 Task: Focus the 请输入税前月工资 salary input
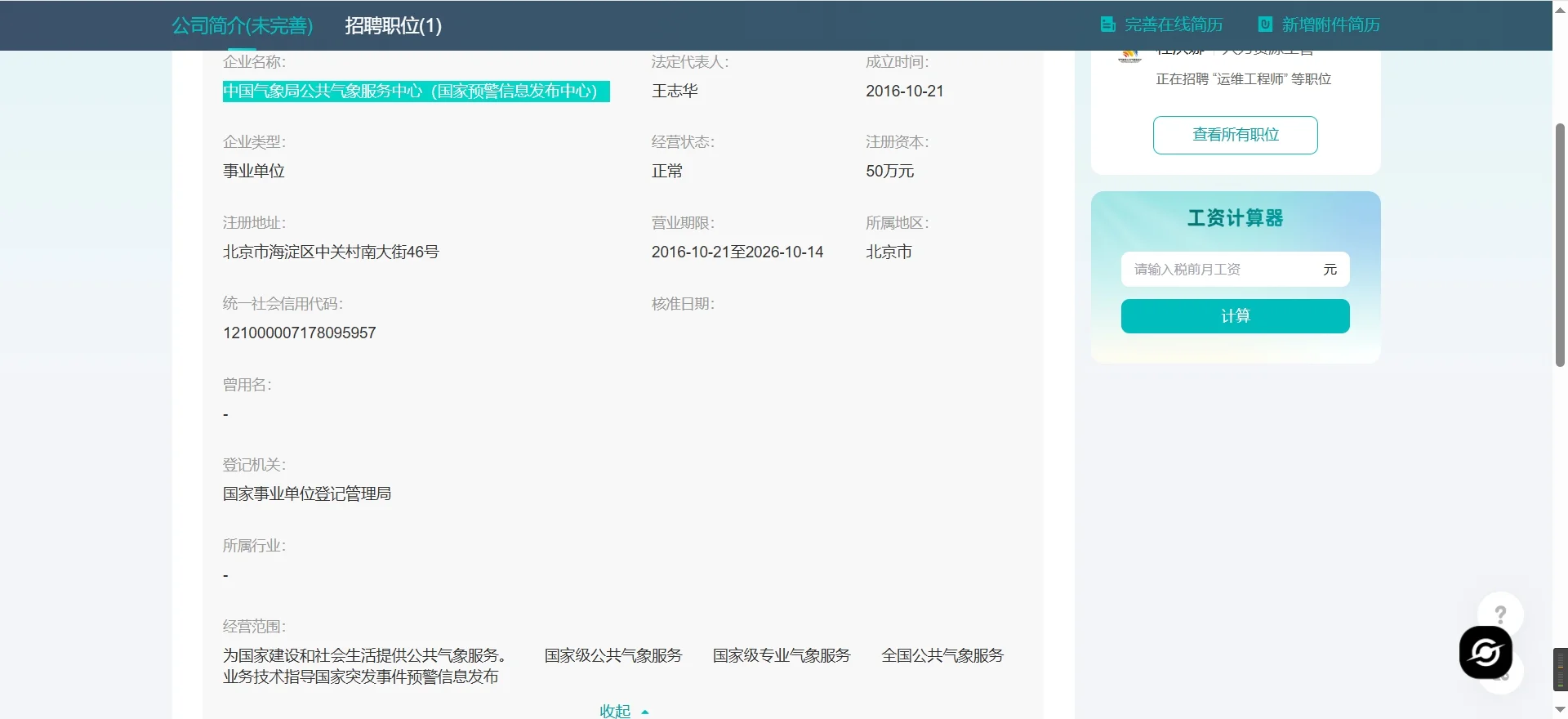click(x=1235, y=269)
